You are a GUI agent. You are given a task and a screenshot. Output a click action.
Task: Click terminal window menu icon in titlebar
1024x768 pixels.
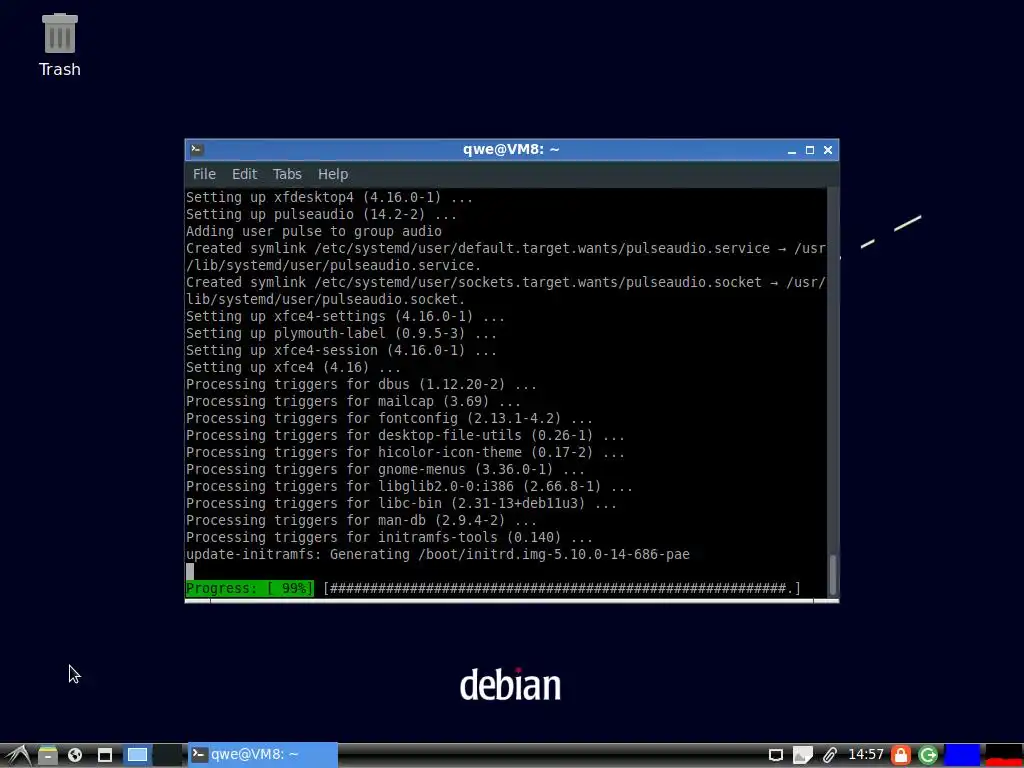click(197, 150)
